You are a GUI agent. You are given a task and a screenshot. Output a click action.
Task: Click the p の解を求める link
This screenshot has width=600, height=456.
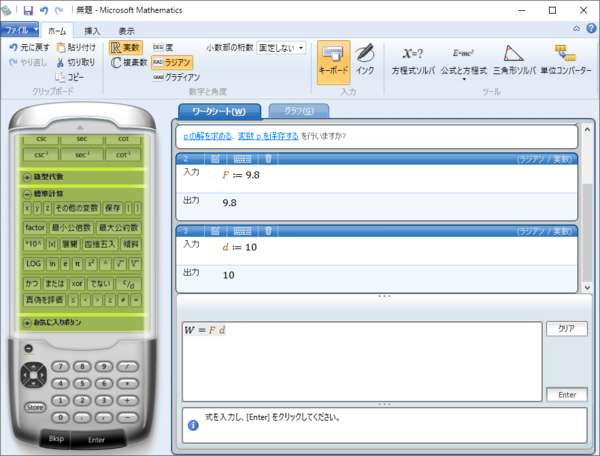207,136
